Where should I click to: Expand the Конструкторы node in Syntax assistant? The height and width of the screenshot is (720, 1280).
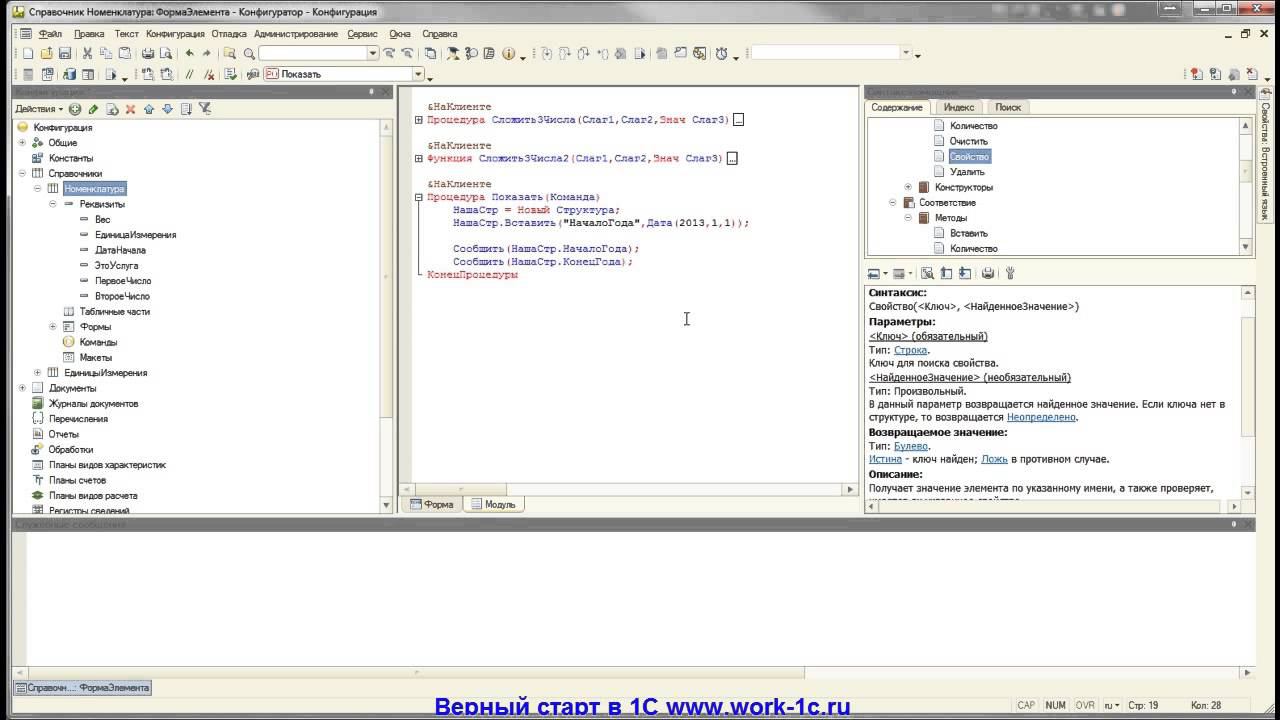[x=908, y=187]
